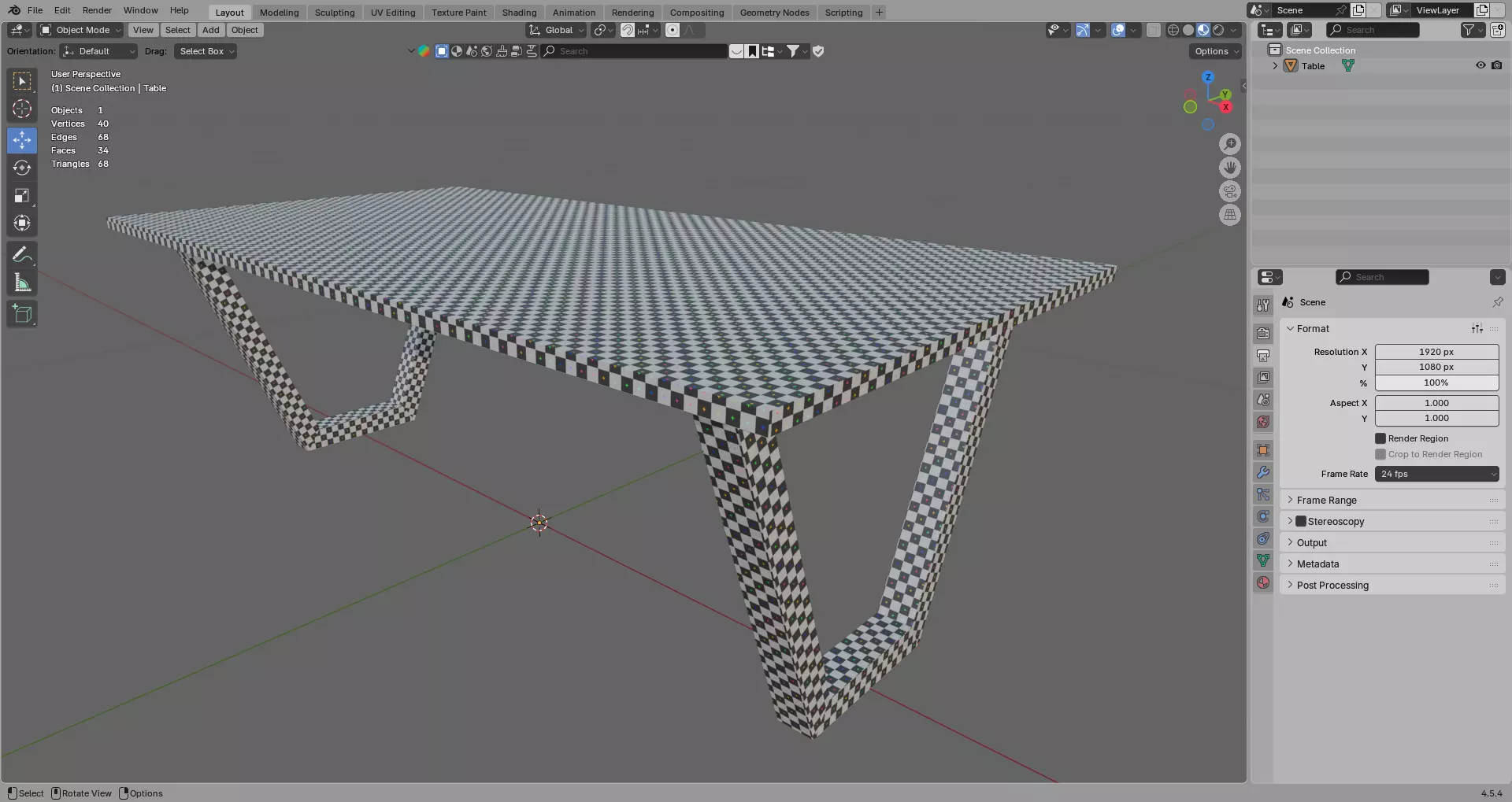Open the Tool properties tab
Image resolution: width=1512 pixels, height=802 pixels.
pyautogui.click(x=1263, y=305)
